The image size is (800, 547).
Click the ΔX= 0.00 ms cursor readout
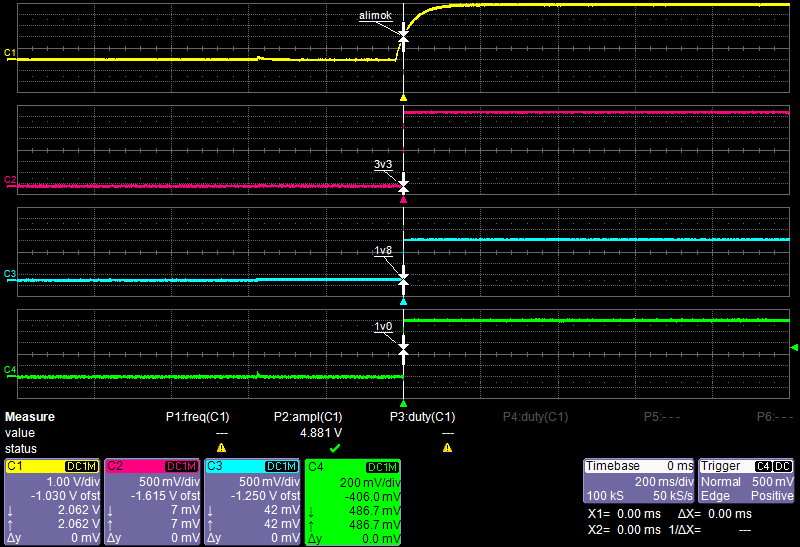click(715, 514)
